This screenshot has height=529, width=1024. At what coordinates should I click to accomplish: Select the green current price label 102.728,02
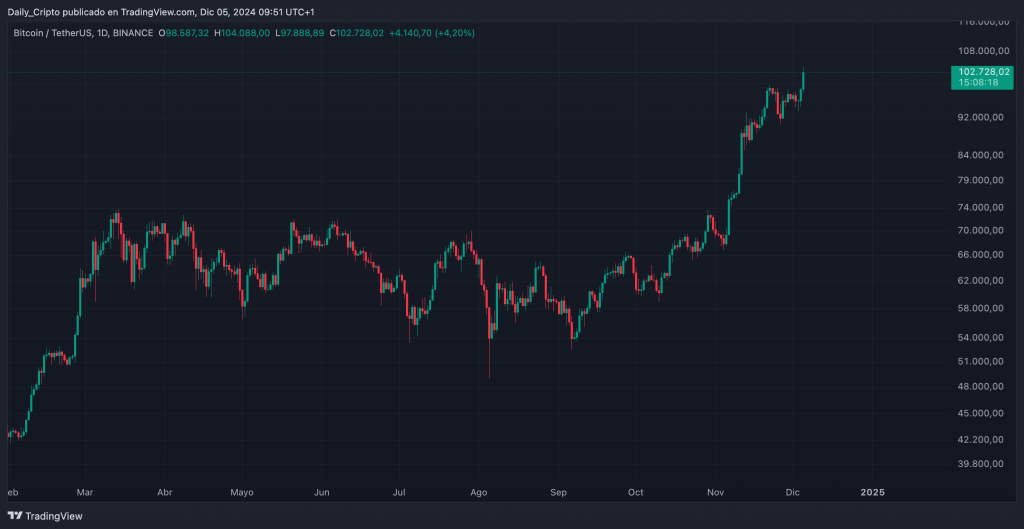(984, 72)
